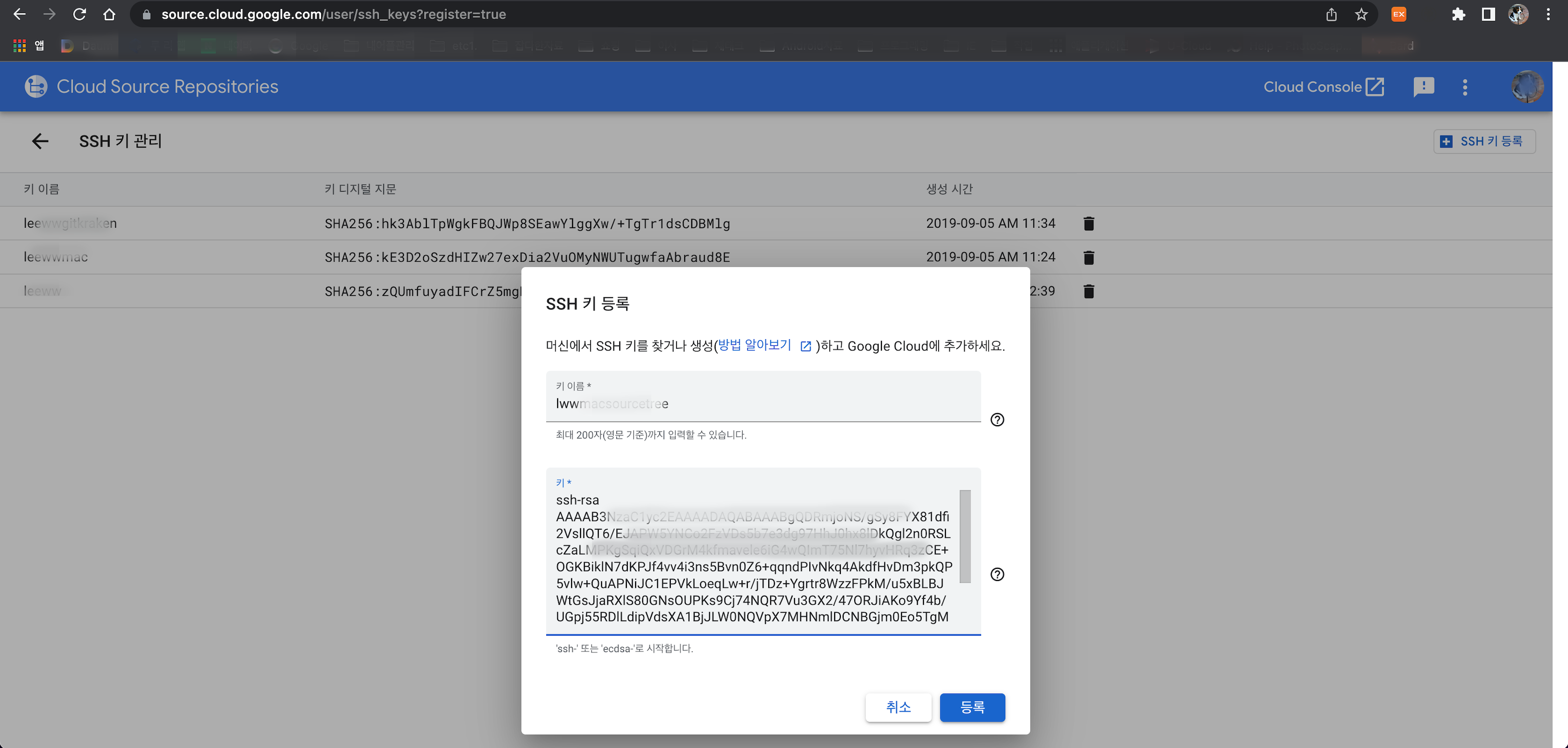Delete the 2019-09-05 AM 11:34 SSH key
The image size is (1568, 748).
pos(1089,224)
